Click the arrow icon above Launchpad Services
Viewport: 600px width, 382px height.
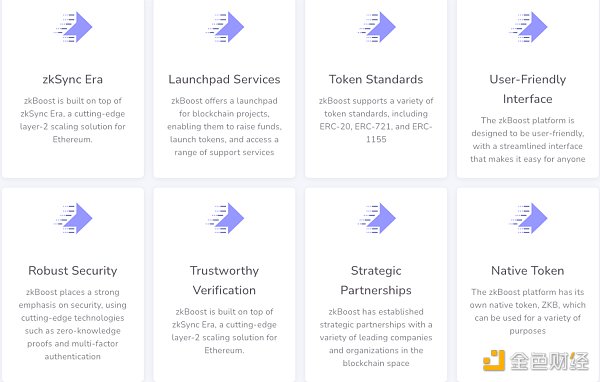[x=225, y=27]
